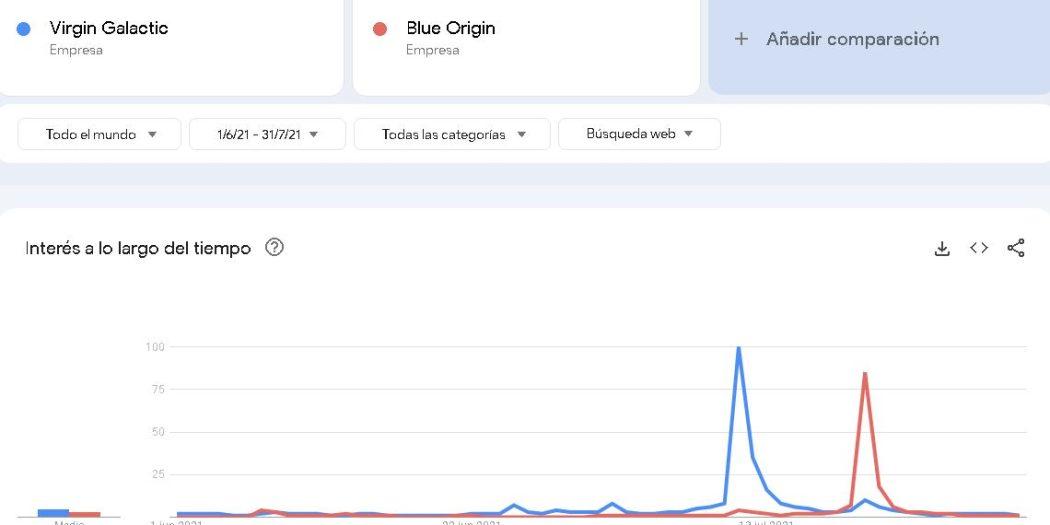Open the 1/6/21 - 31/7/21 date range dropdown
Image resolution: width=1050 pixels, height=525 pixels.
267,134
